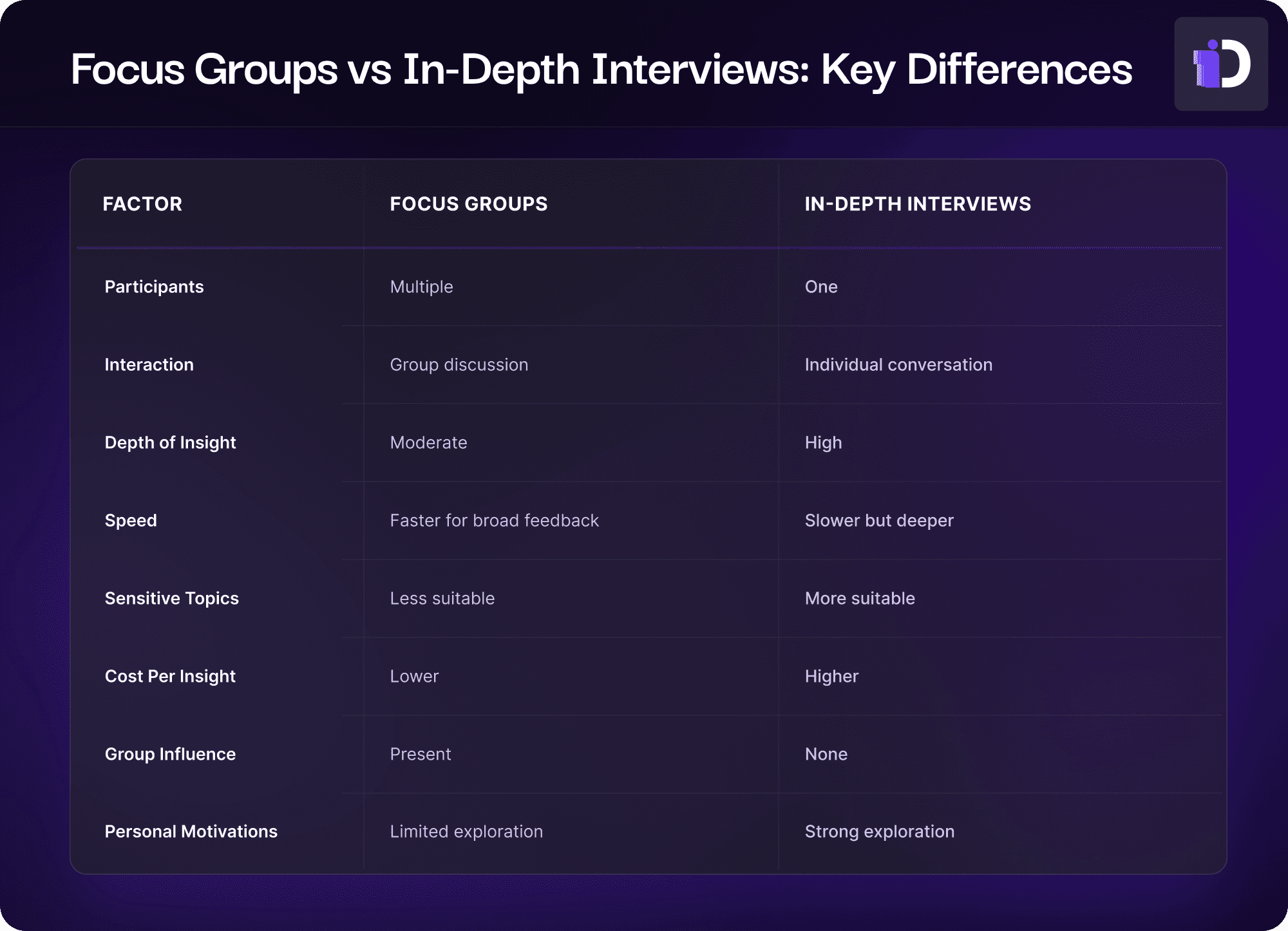Select the 'Present' cell
The image size is (1288, 931).
421,755
